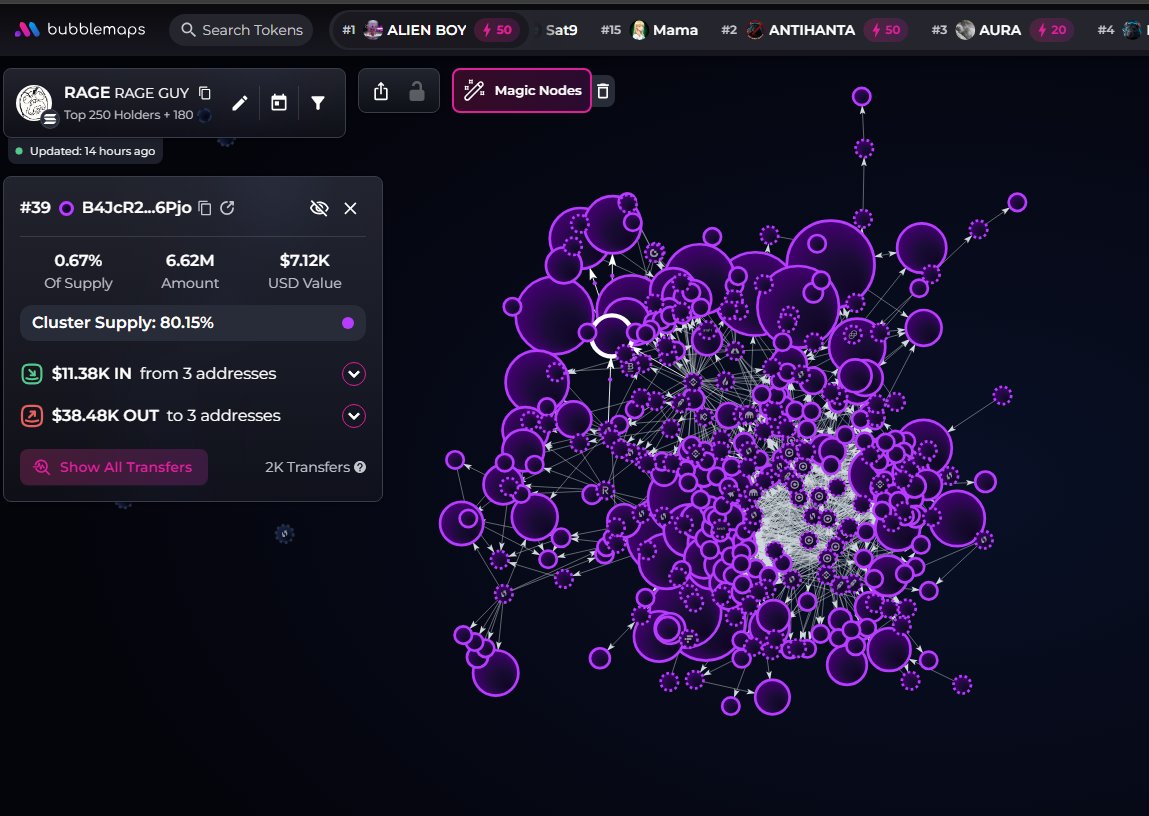The image size is (1149, 816).
Task: Click the share/export icon
Action: 380,91
